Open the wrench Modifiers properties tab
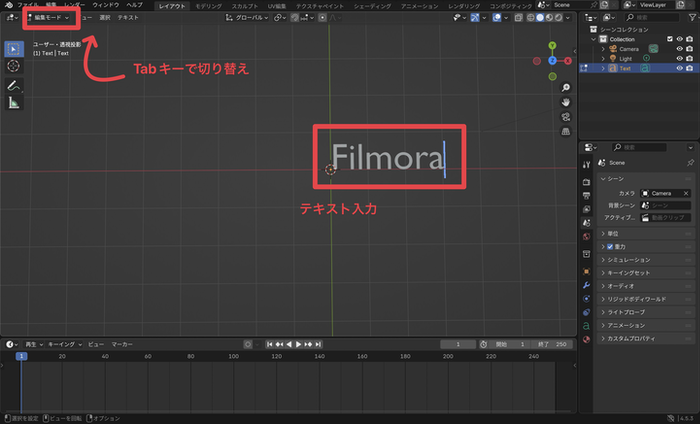Screen dimensions: 700x424 pos(586,285)
